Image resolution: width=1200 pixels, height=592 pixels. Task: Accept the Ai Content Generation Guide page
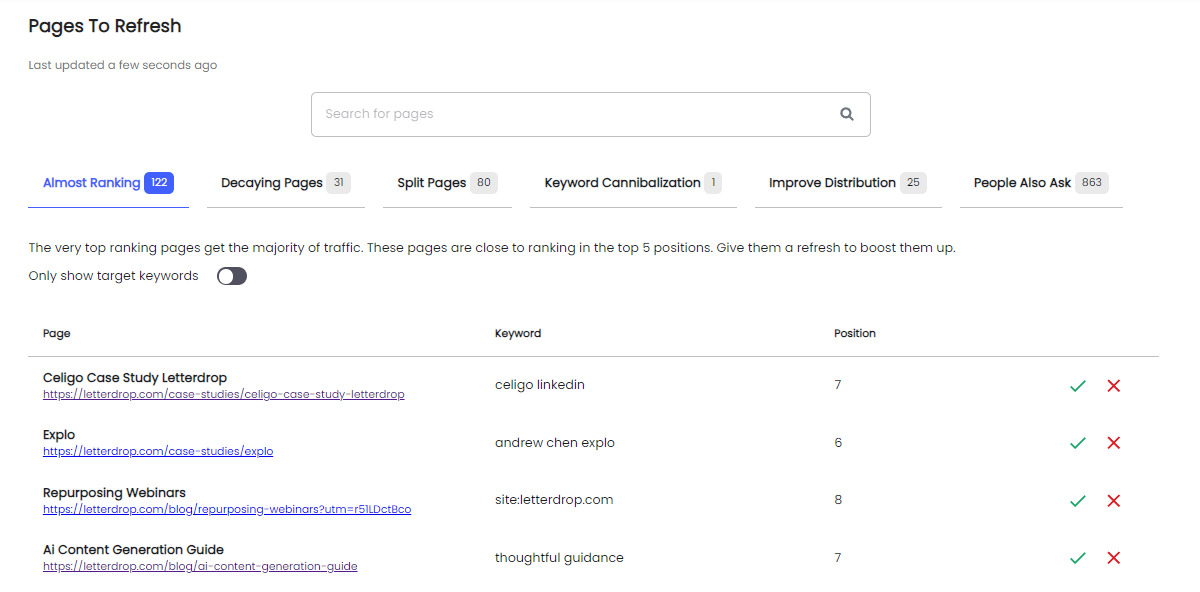click(1078, 557)
